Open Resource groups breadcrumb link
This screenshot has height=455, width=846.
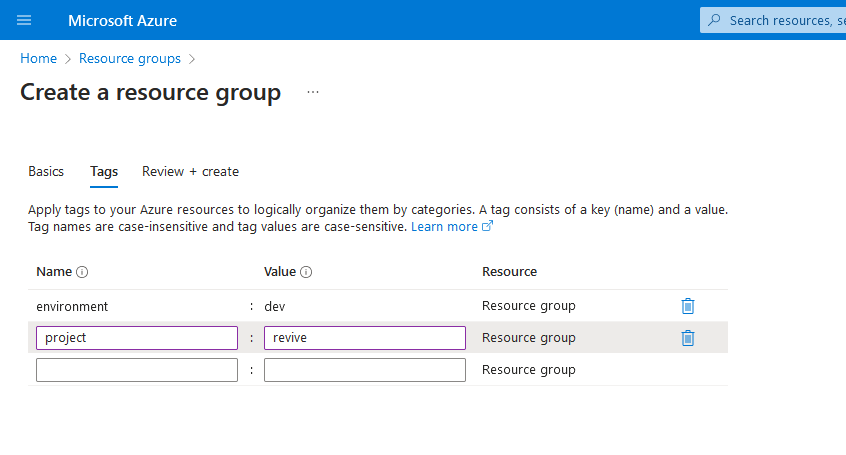pos(130,58)
